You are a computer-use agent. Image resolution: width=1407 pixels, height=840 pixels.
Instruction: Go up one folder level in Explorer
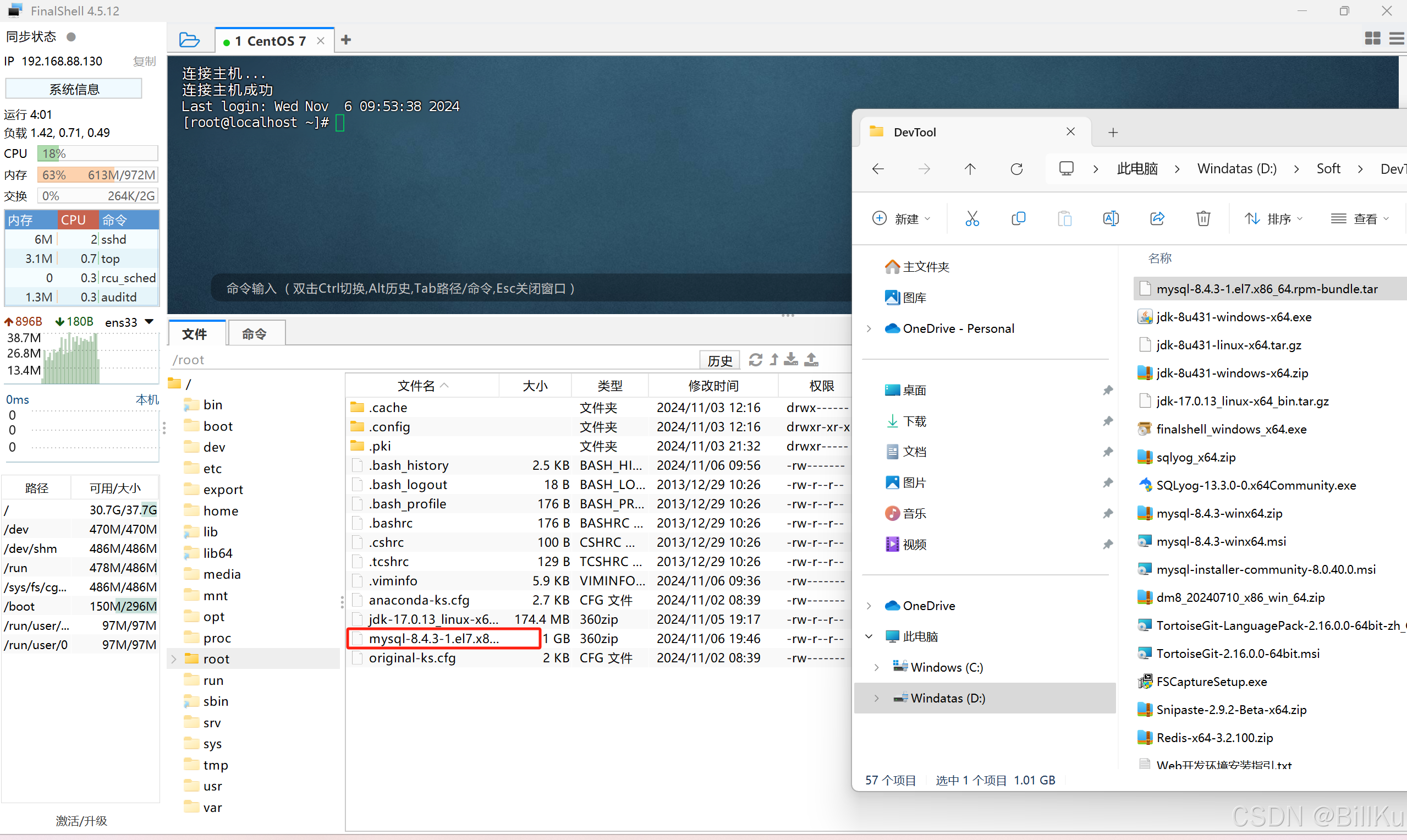pyautogui.click(x=970, y=169)
